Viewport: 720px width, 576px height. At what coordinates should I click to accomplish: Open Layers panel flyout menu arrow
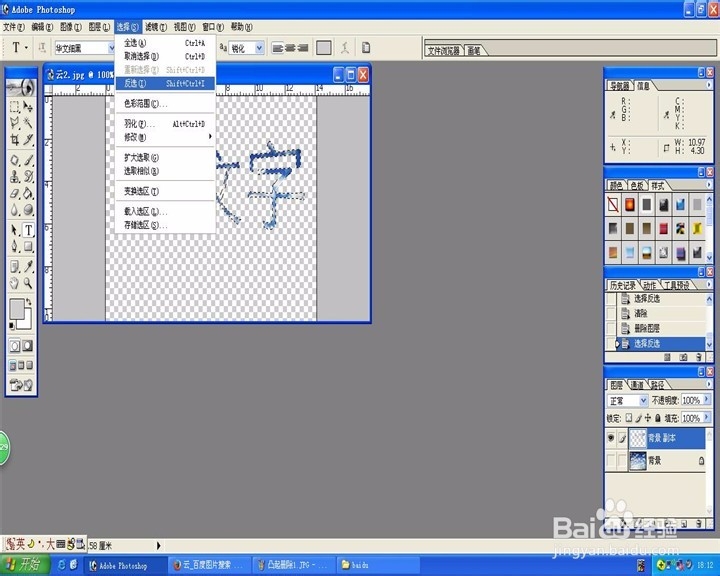tap(709, 384)
